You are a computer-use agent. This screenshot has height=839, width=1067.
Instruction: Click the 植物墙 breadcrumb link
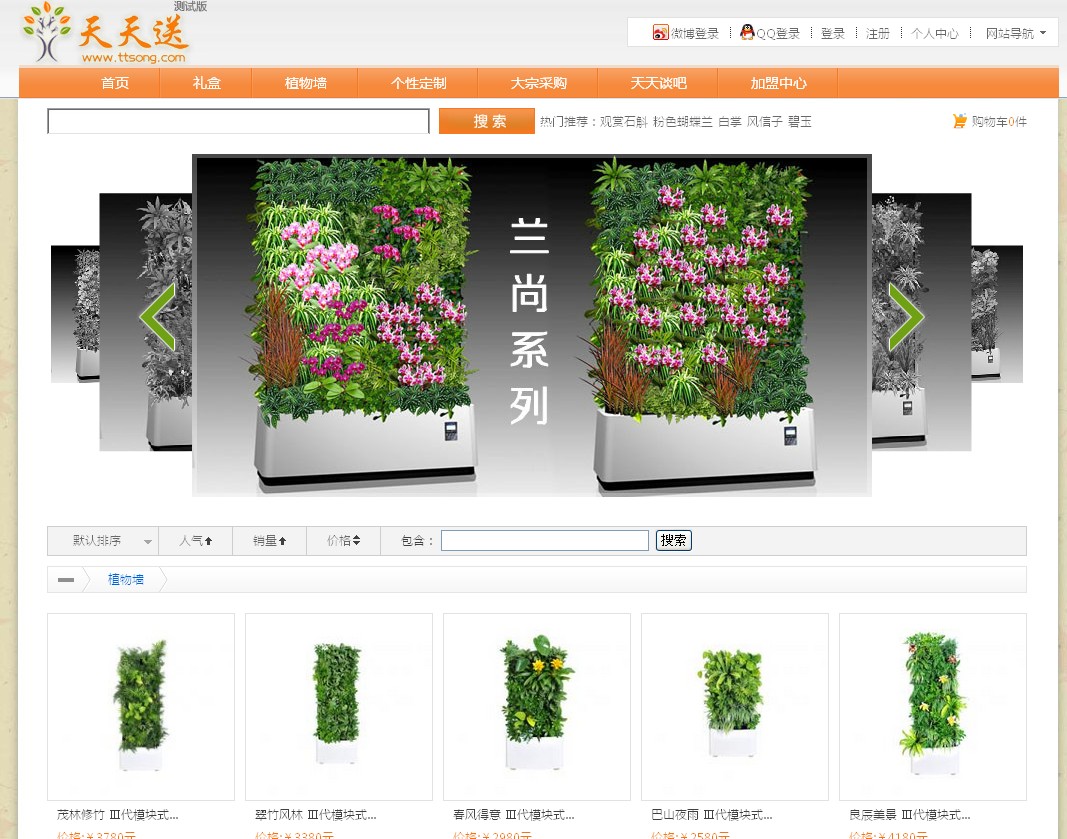coord(126,580)
